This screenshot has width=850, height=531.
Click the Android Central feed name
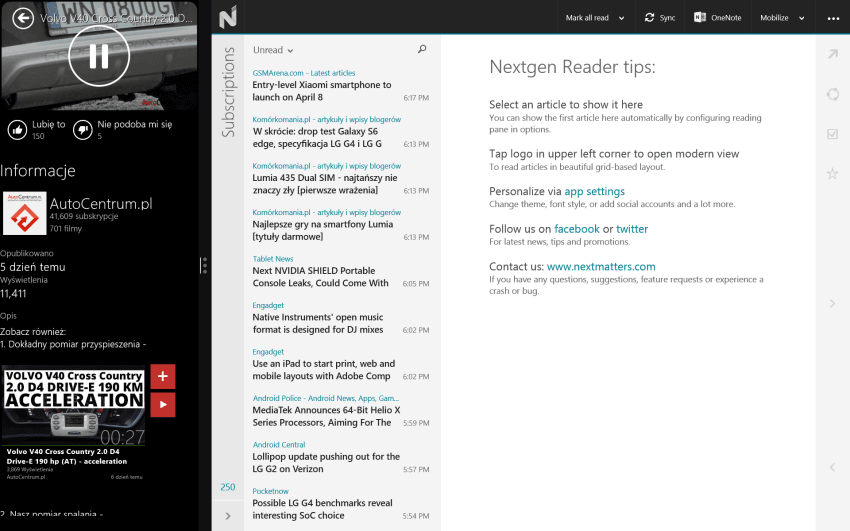point(279,445)
